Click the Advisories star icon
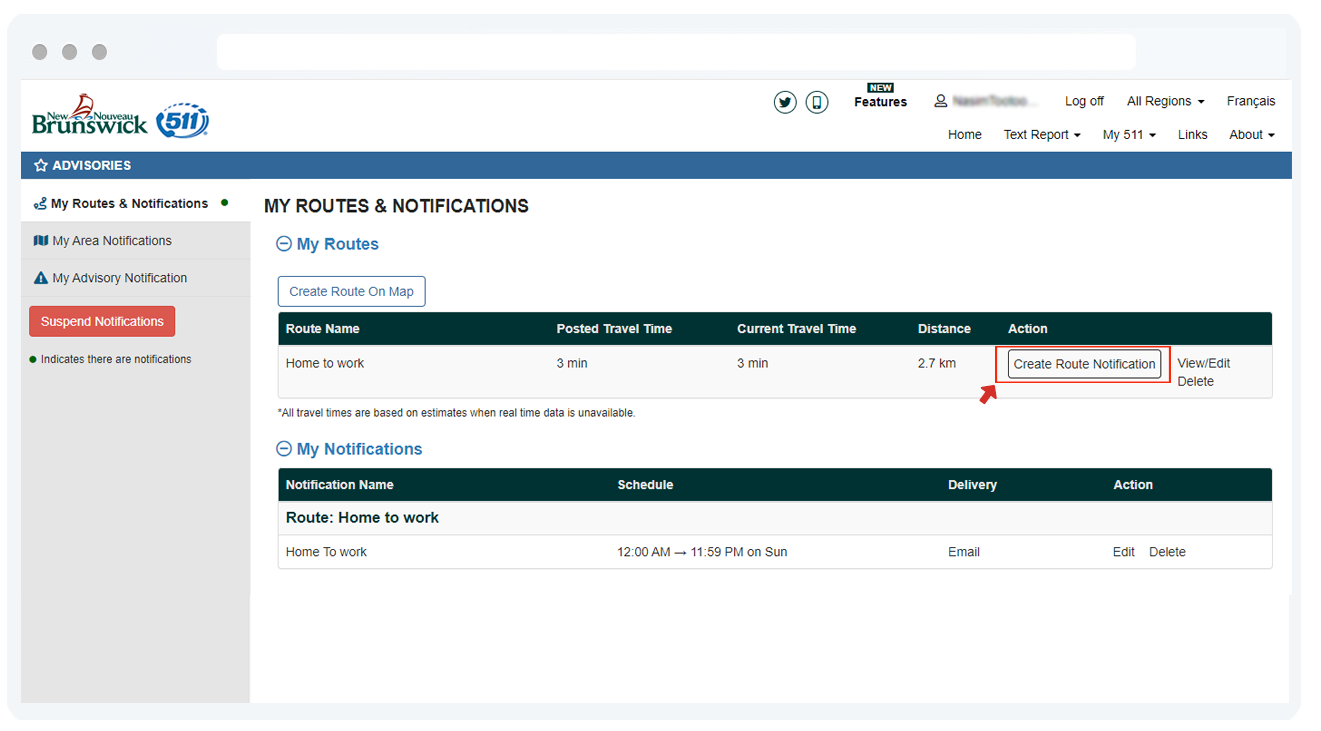Viewport: 1321px width, 731px height. 41,165
